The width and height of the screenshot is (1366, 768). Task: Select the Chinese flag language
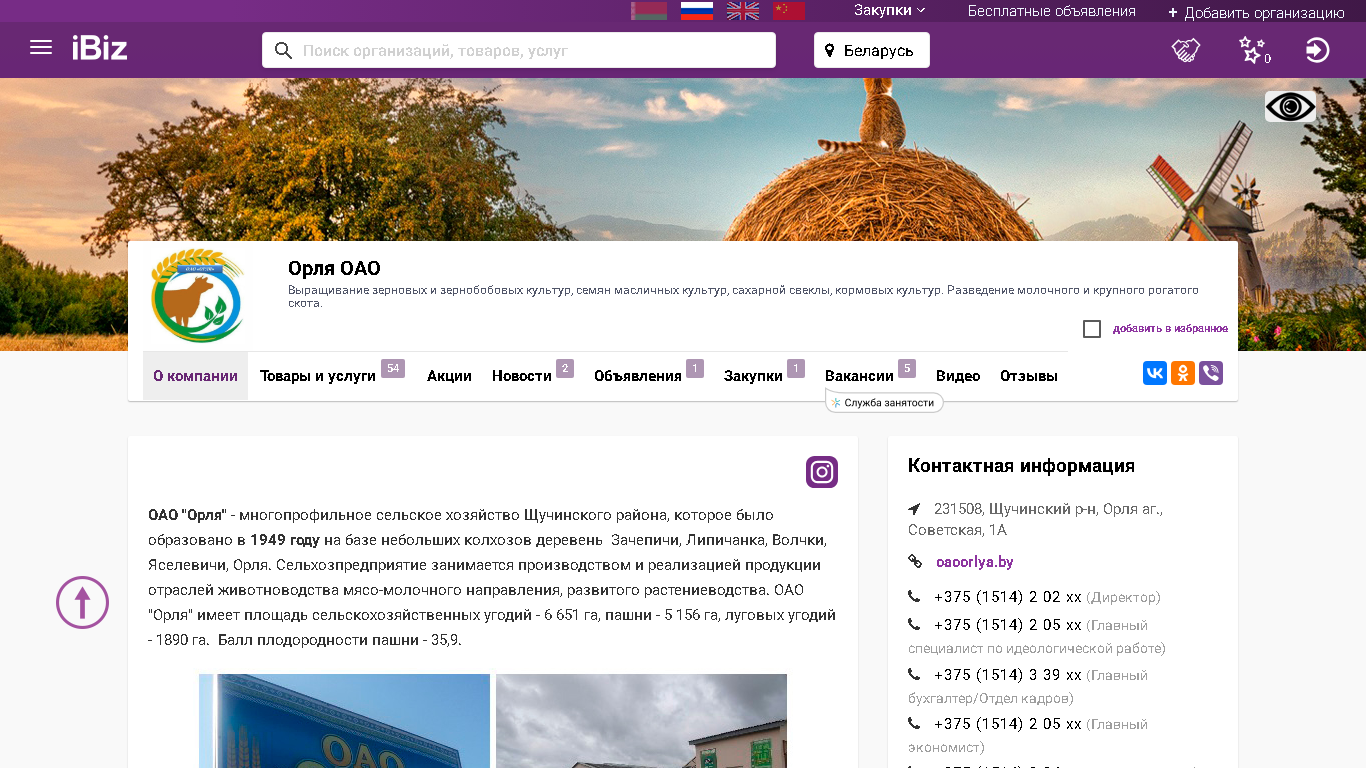click(x=789, y=11)
